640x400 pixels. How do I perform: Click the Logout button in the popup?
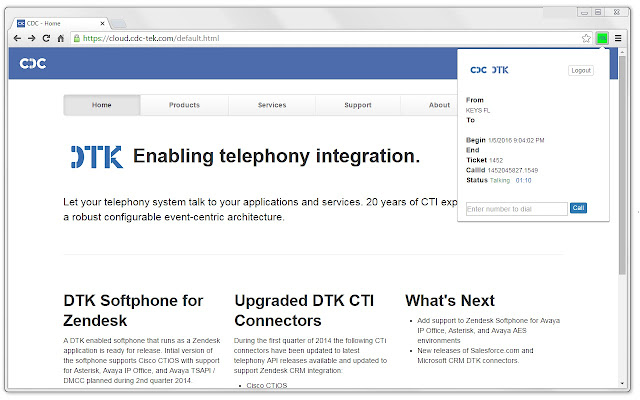pyautogui.click(x=581, y=71)
